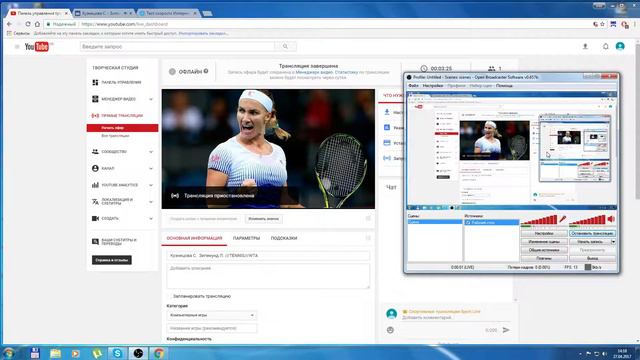Screen dimensions: 640x360
Task: Click the Сообщество people icon
Action: pos(95,151)
